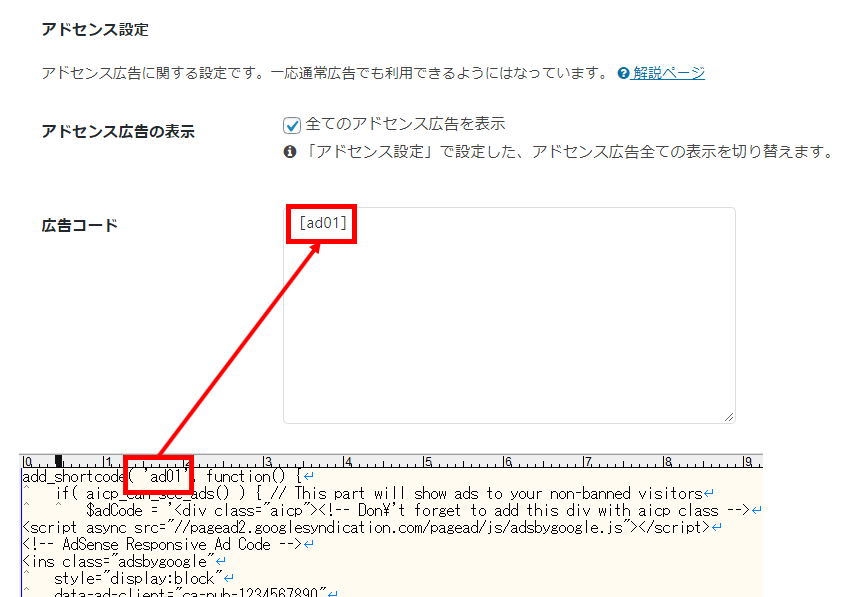The height and width of the screenshot is (597, 855).
Task: Click ruler mark 5 in the editor
Action: pos(428,462)
